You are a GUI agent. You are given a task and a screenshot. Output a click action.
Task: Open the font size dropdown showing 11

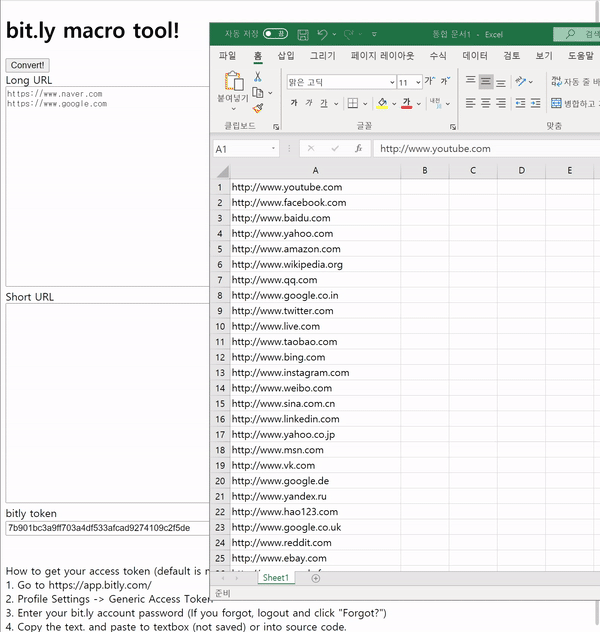pos(418,83)
